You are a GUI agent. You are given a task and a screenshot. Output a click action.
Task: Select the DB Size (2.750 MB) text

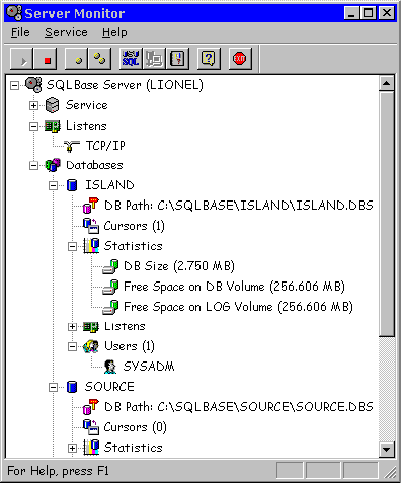coord(179,266)
